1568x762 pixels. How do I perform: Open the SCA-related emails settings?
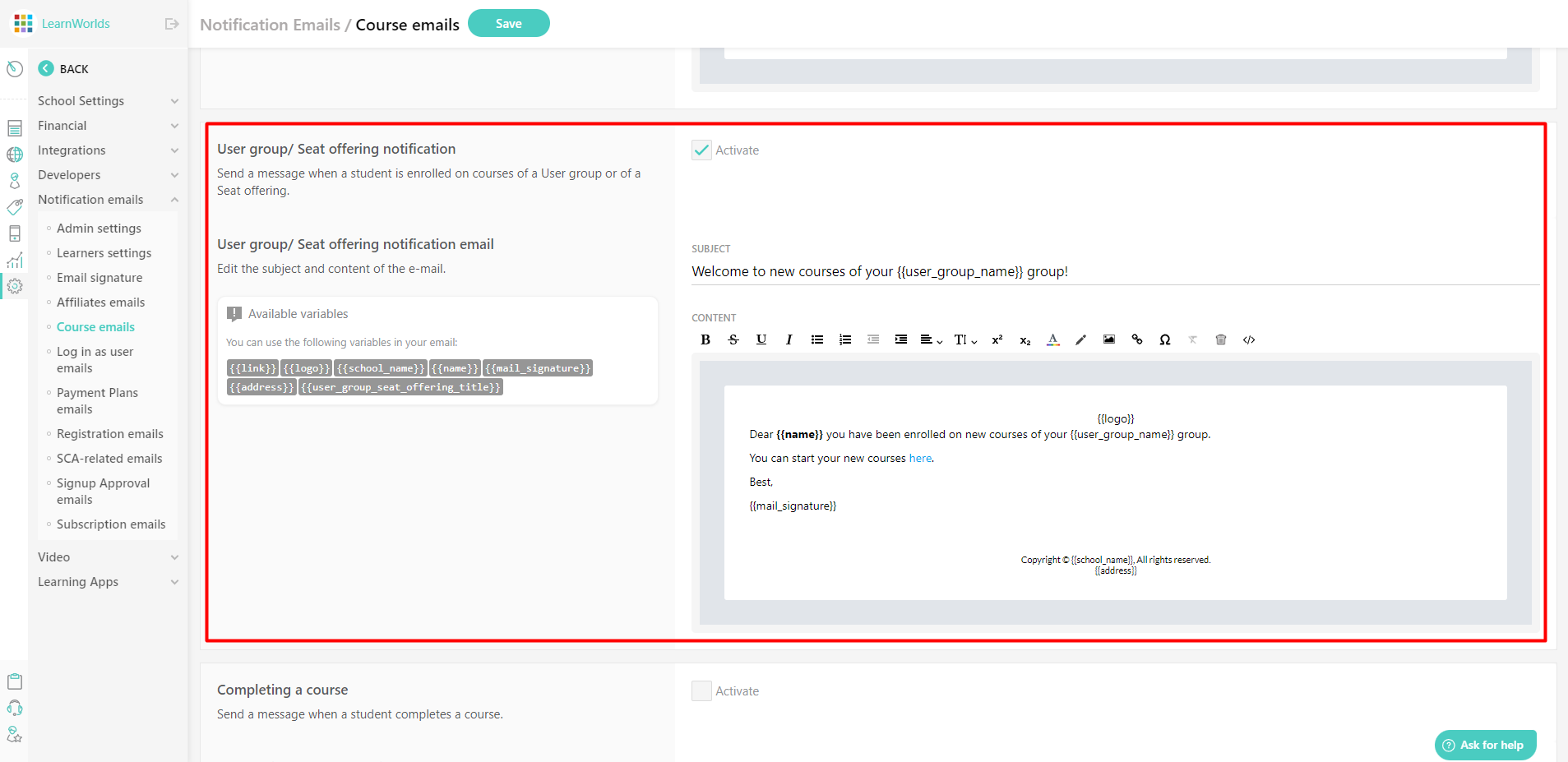[x=109, y=458]
